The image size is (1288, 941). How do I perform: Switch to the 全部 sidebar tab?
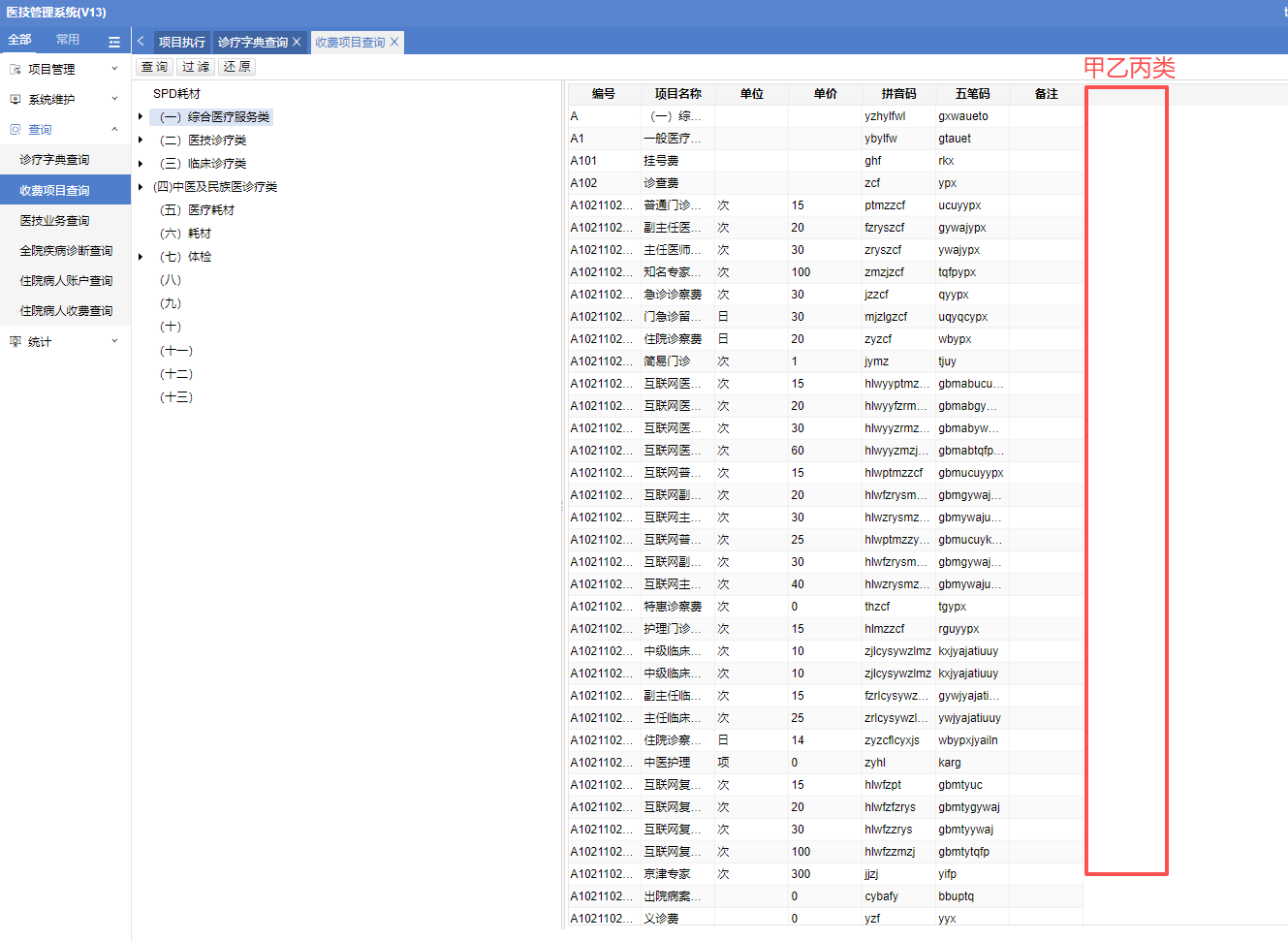[19, 40]
